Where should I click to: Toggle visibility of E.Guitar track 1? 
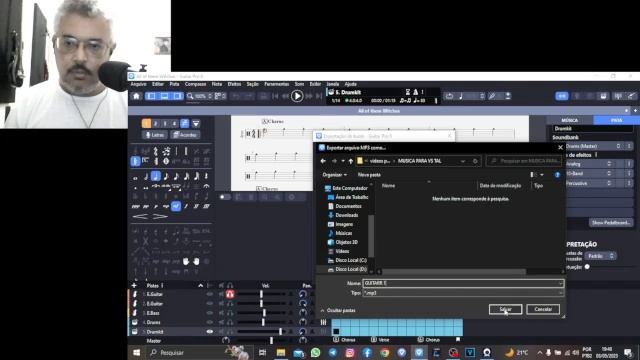(x=210, y=294)
